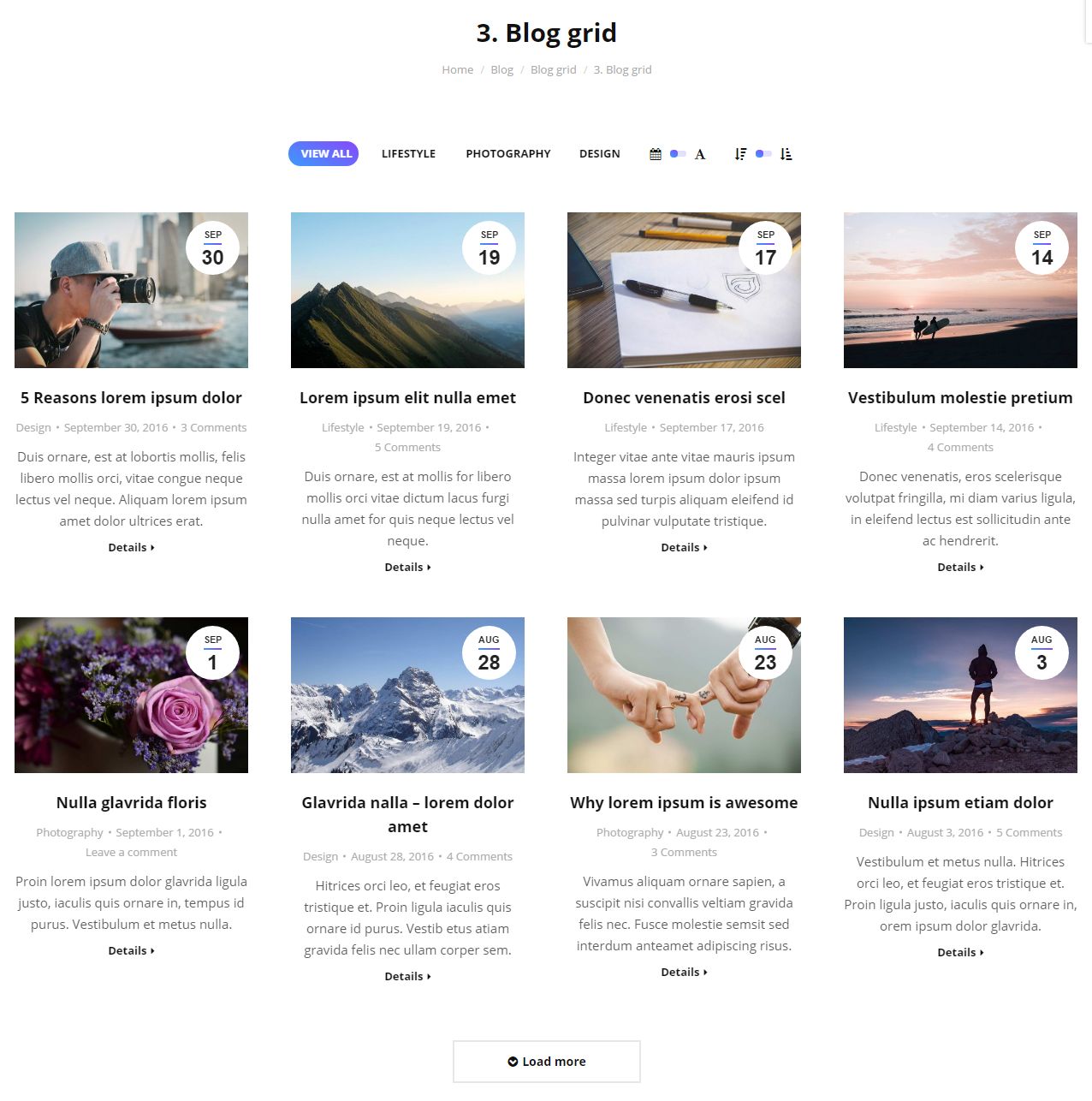
Task: Click the SEP 17 date badge
Action: [765, 248]
